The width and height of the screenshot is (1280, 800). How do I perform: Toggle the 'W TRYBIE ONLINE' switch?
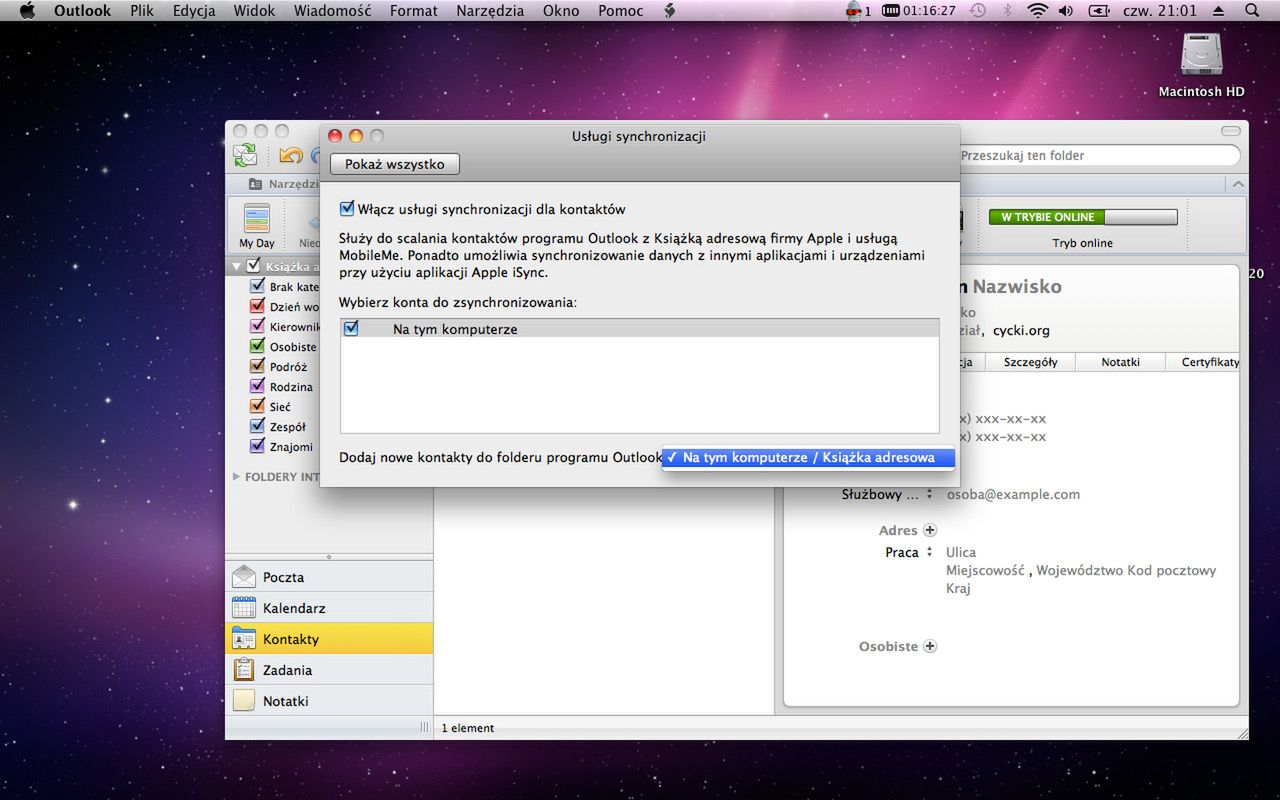[1082, 217]
